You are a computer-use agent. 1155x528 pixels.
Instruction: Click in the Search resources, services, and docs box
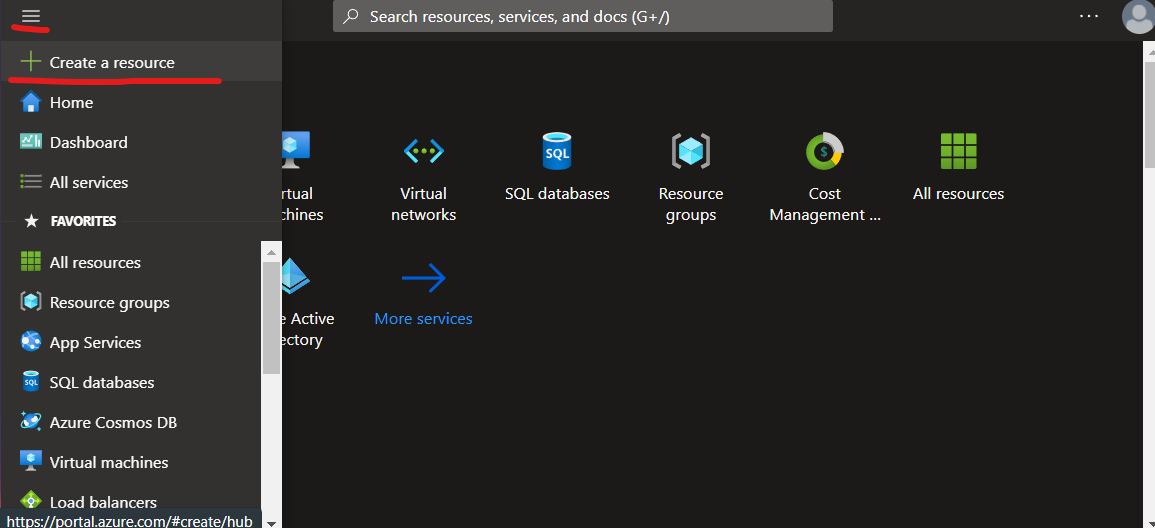click(583, 16)
